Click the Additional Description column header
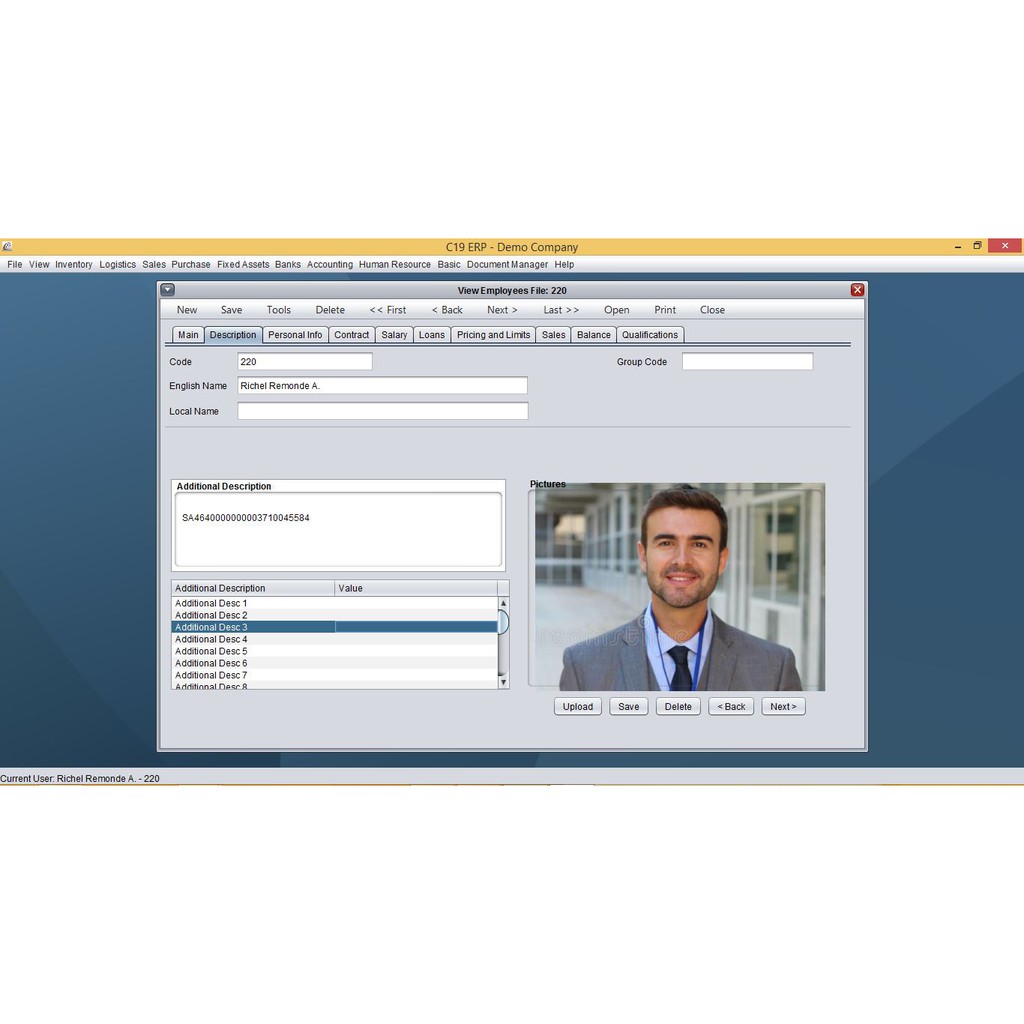 tap(253, 588)
